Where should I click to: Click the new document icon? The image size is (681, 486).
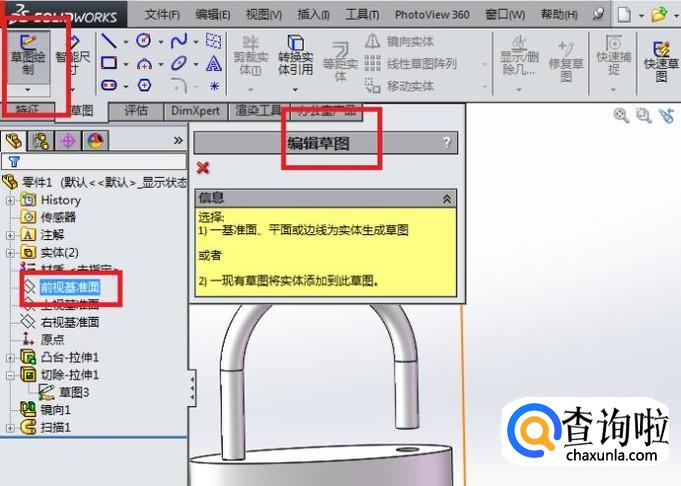(x=624, y=15)
